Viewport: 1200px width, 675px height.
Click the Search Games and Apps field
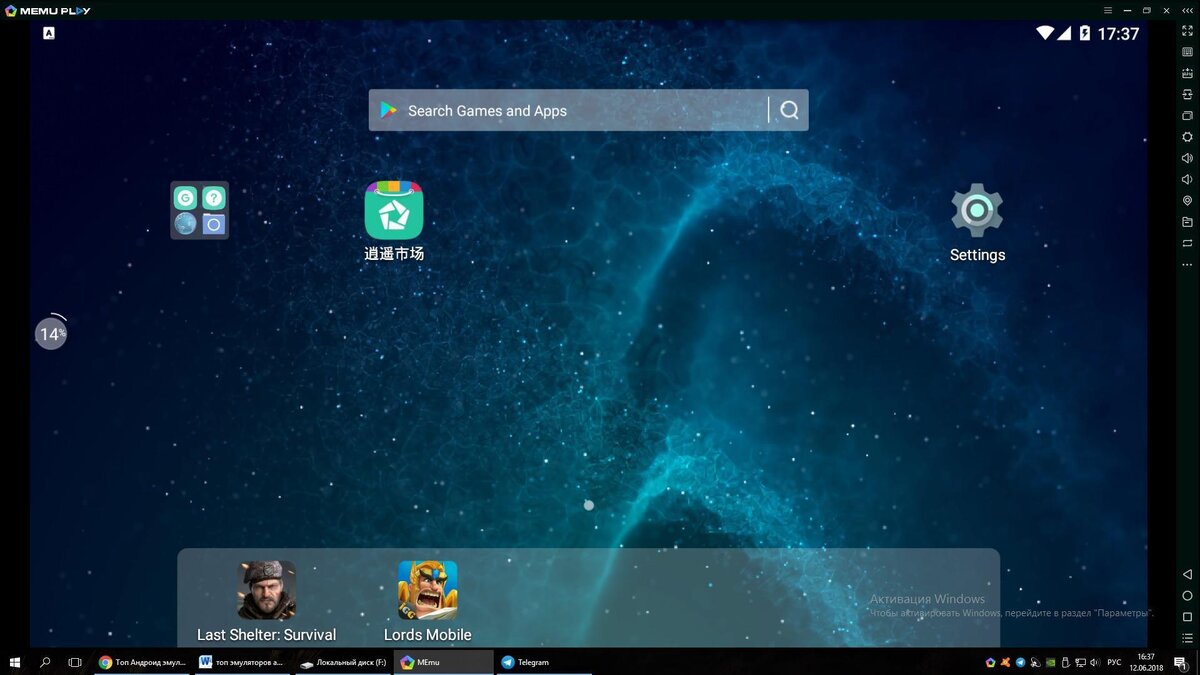point(588,110)
